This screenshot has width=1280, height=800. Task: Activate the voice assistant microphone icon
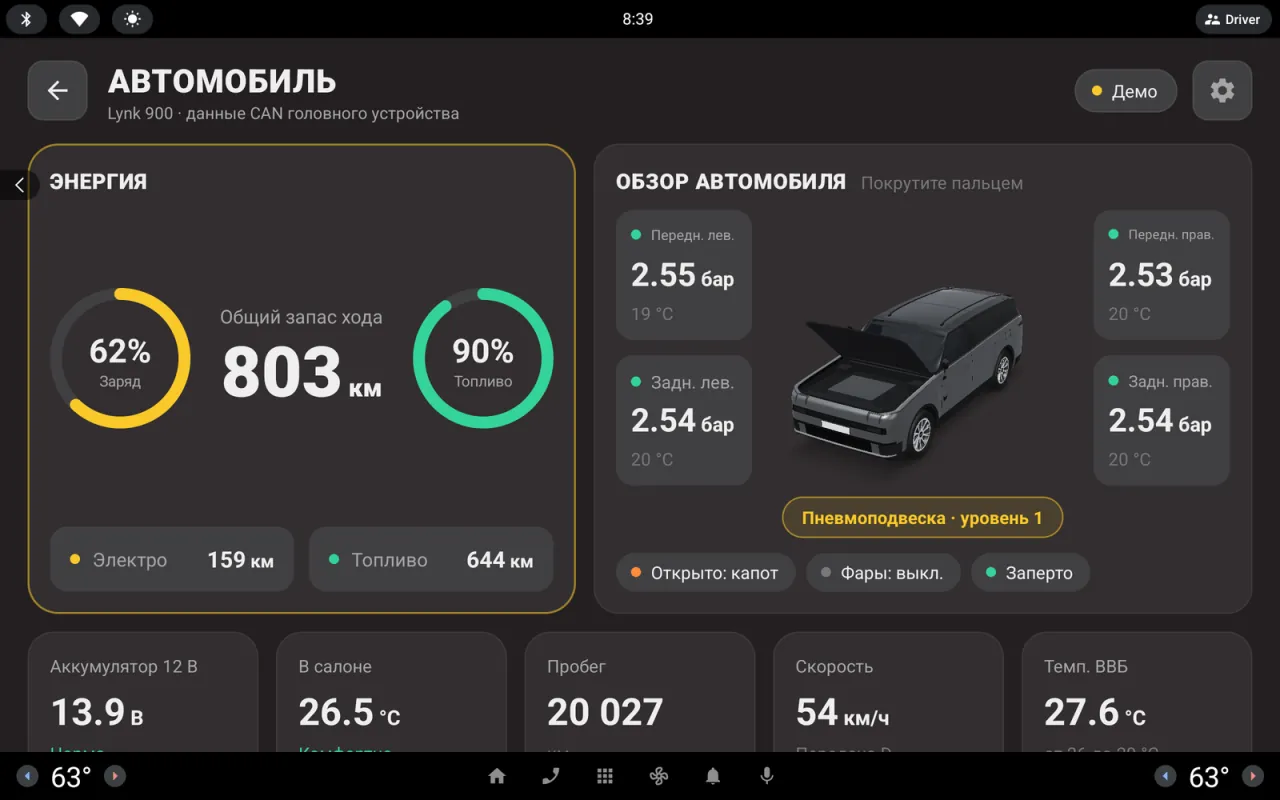[767, 776]
